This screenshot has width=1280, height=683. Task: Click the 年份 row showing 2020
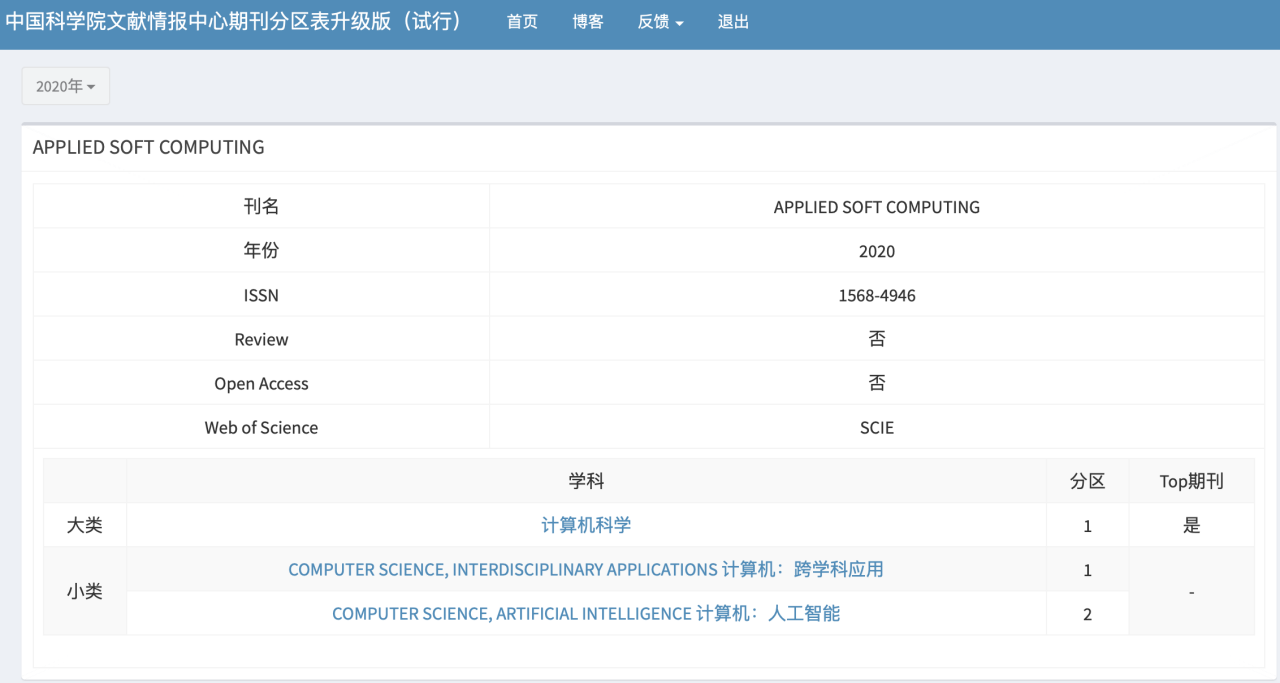coord(876,250)
